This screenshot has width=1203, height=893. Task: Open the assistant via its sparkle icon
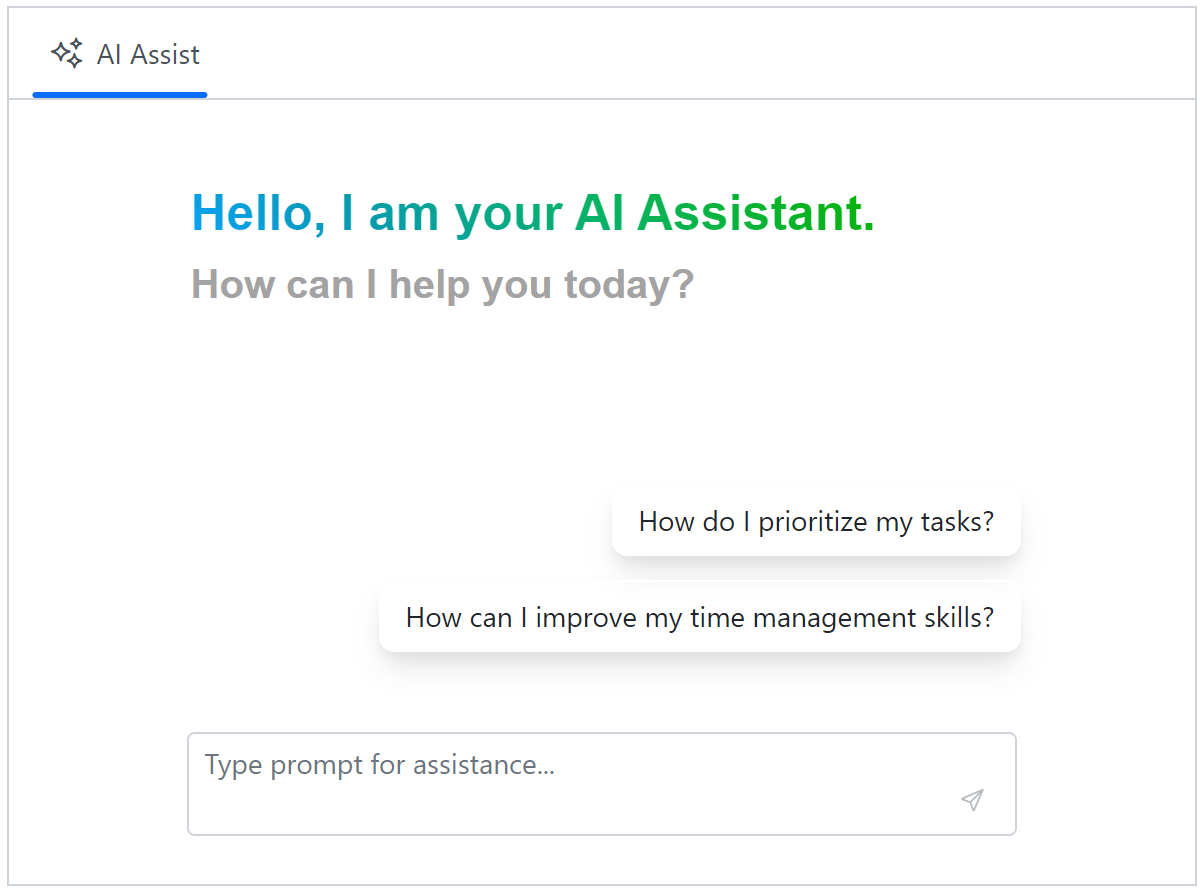[x=66, y=54]
